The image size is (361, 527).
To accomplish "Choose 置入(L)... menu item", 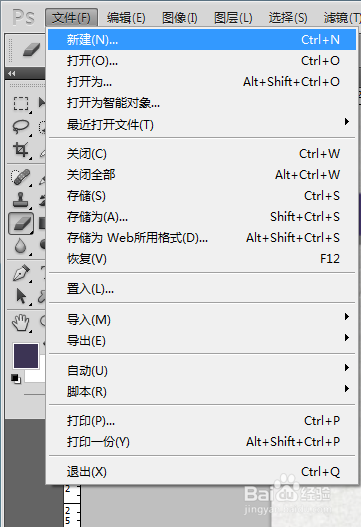I will [202, 288].
